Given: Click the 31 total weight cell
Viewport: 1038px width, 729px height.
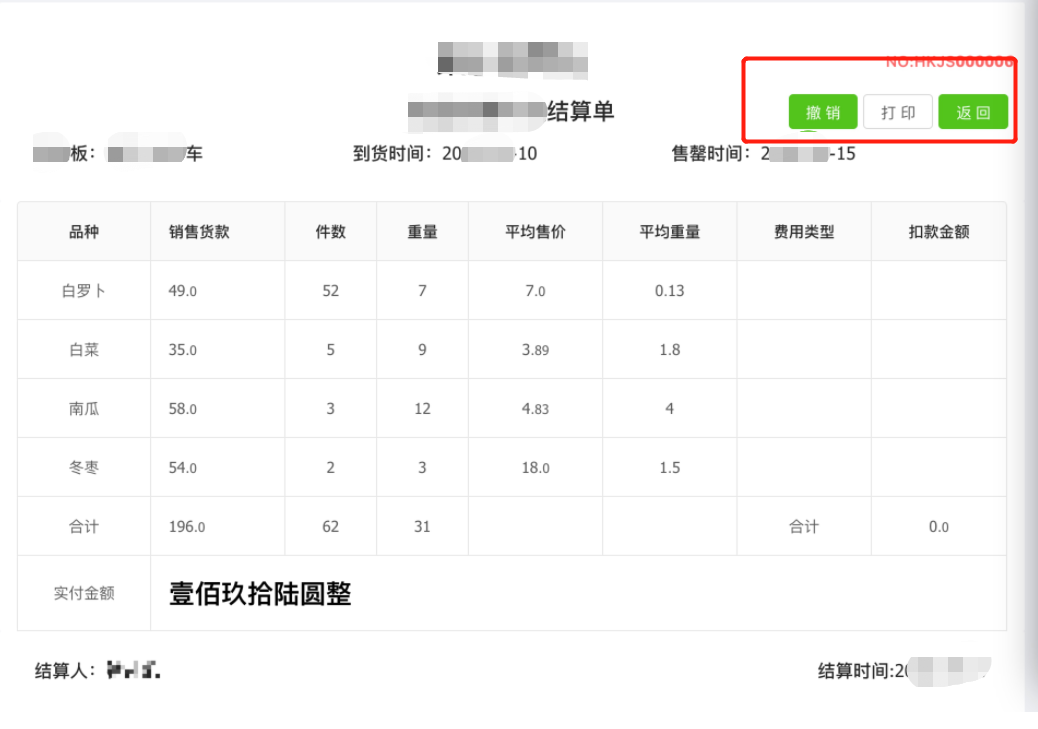Looking at the screenshot, I should (x=422, y=526).
